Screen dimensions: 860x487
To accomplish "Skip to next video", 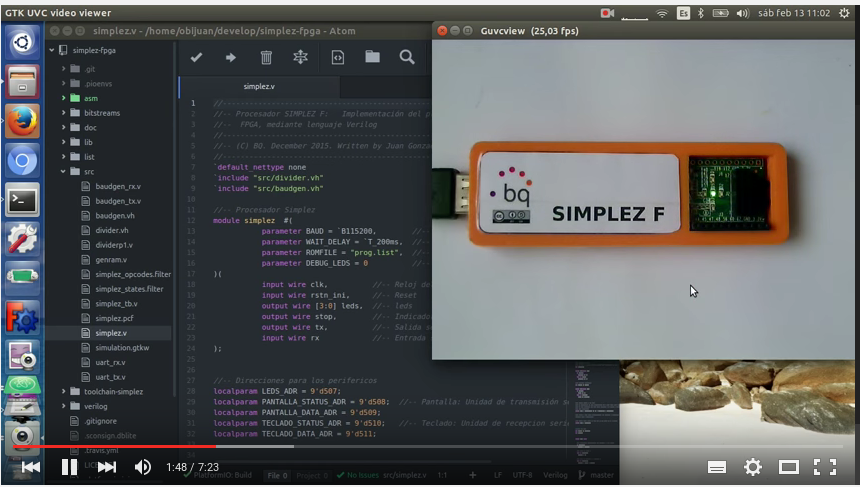I will click(106, 467).
